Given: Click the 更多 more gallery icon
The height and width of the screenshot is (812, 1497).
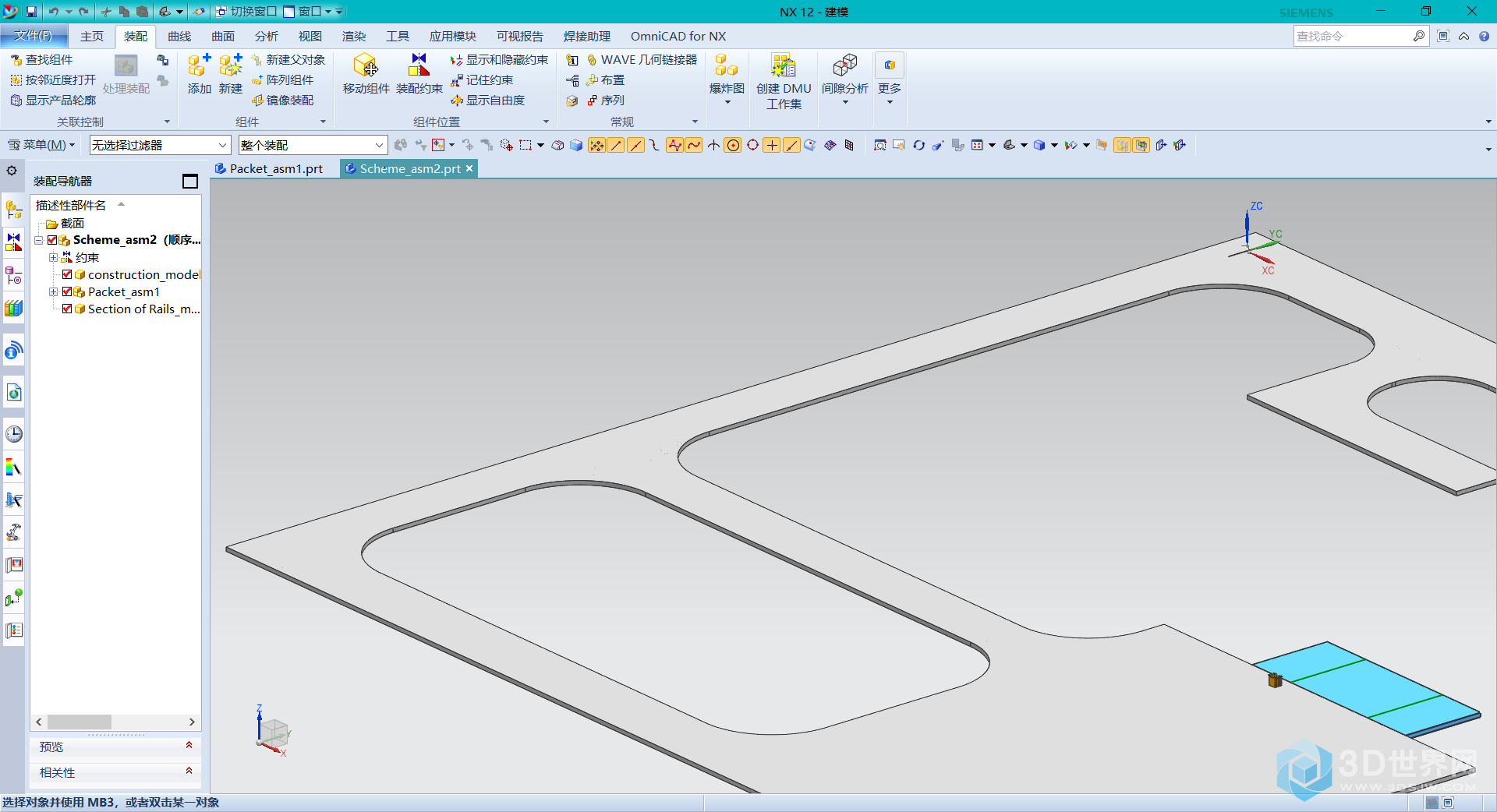Looking at the screenshot, I should tap(889, 65).
